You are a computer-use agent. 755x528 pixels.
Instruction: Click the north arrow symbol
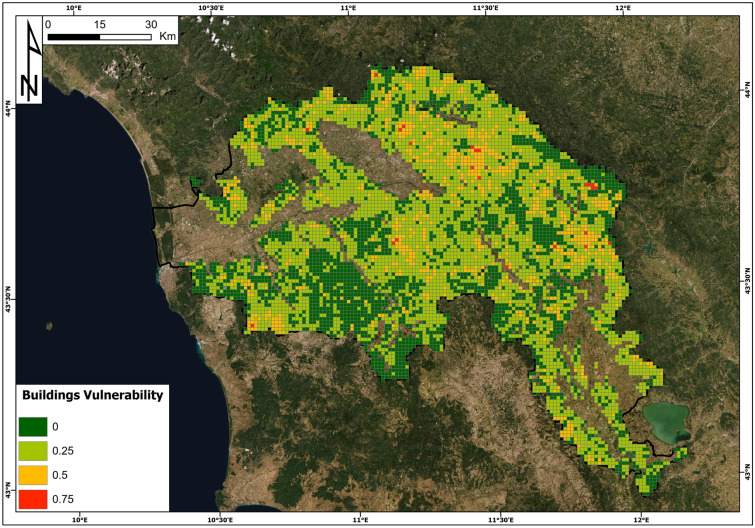[x=31, y=60]
